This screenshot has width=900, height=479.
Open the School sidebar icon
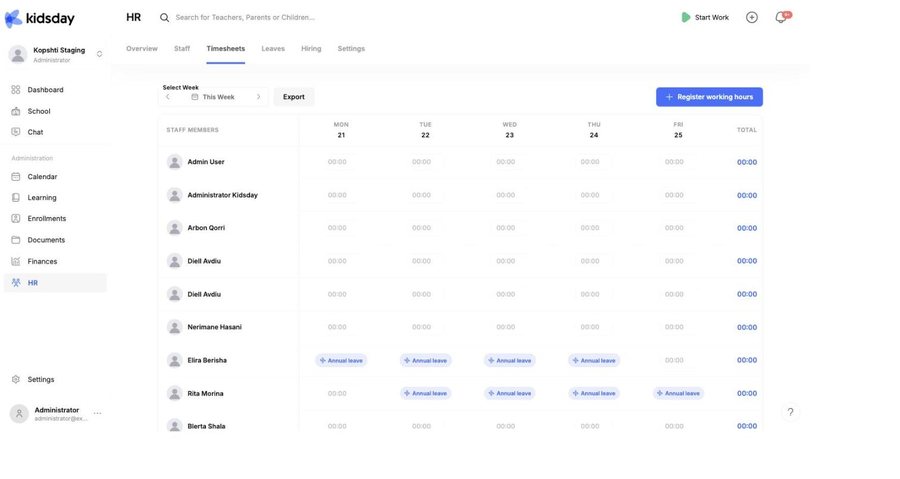15,111
